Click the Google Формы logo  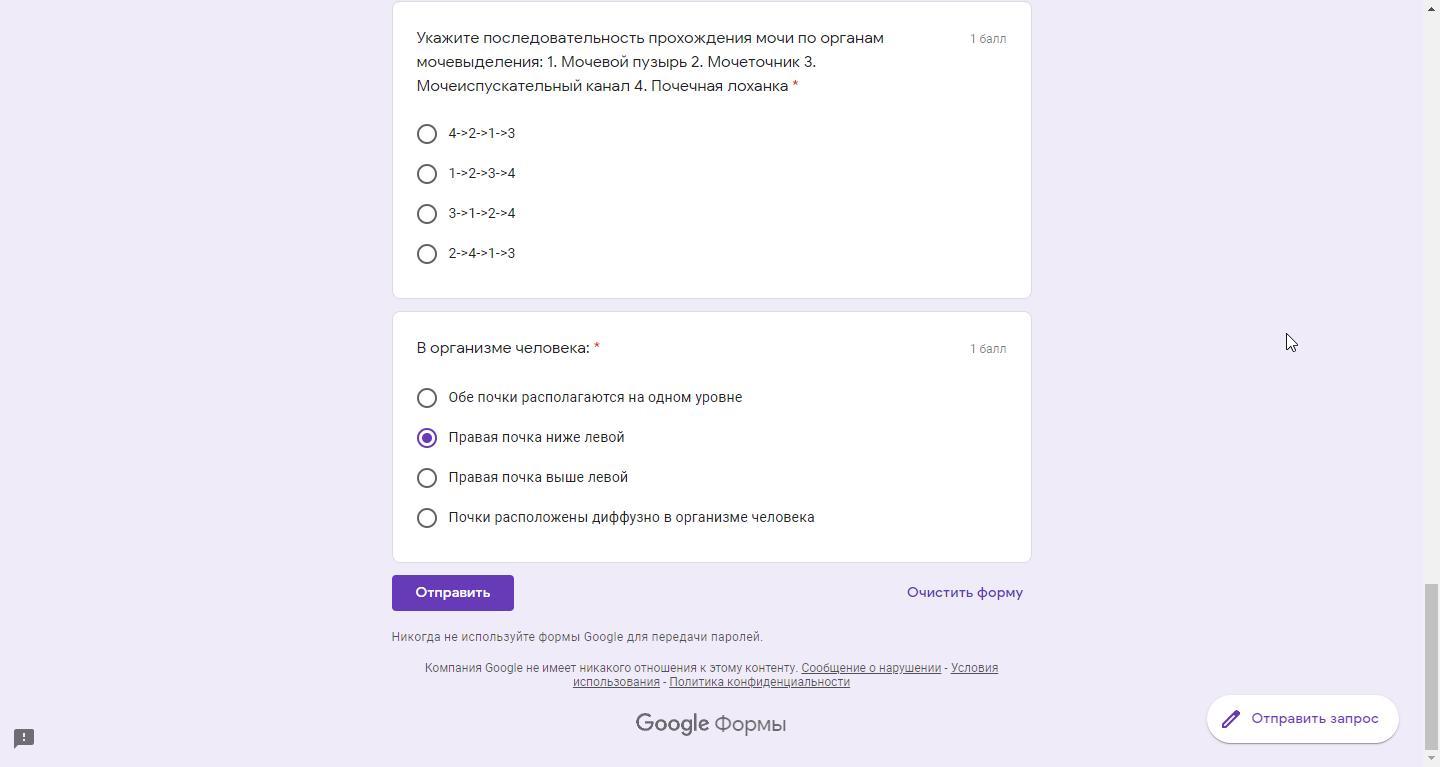point(711,724)
